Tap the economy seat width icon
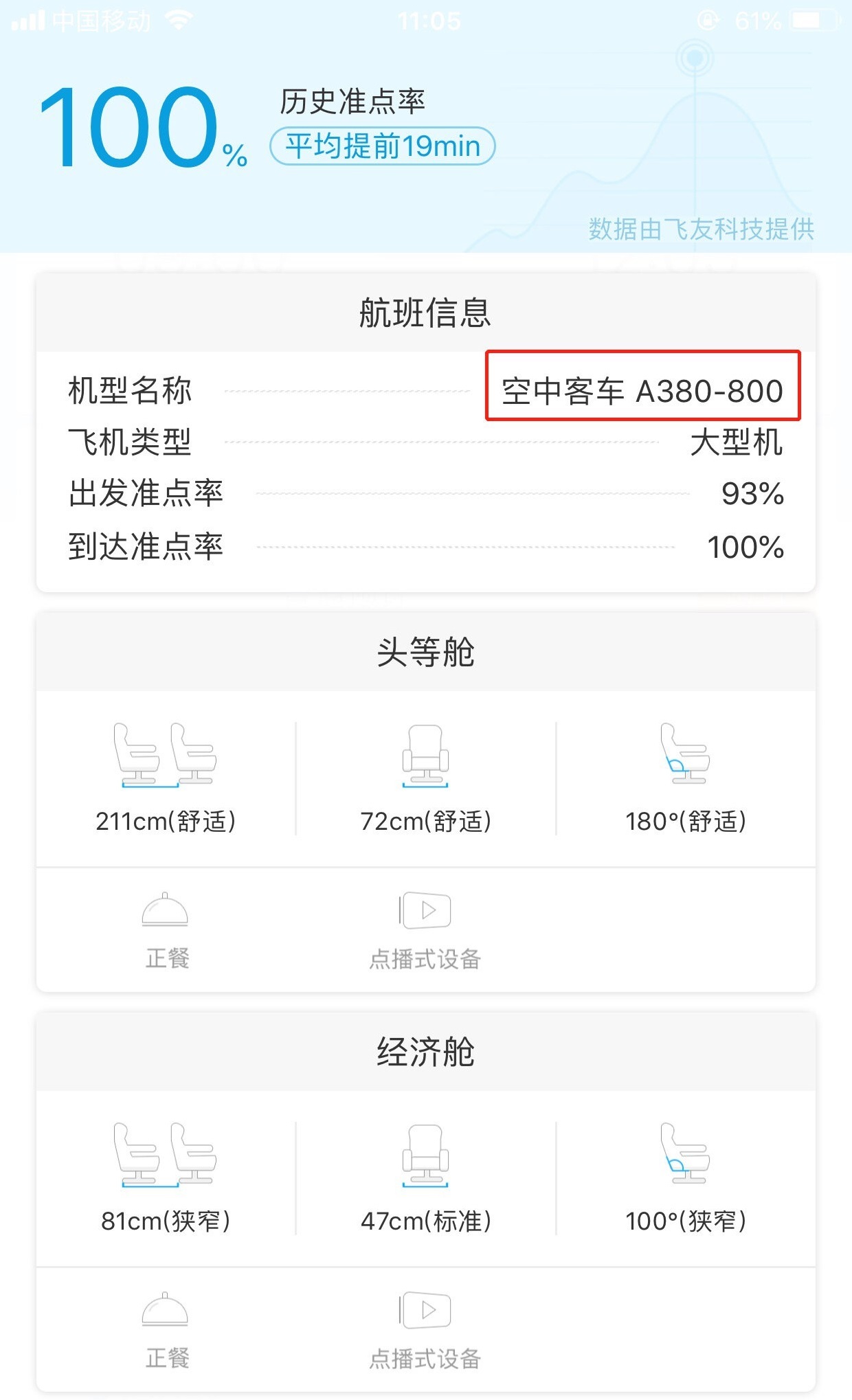The image size is (852, 1400). point(425,1155)
